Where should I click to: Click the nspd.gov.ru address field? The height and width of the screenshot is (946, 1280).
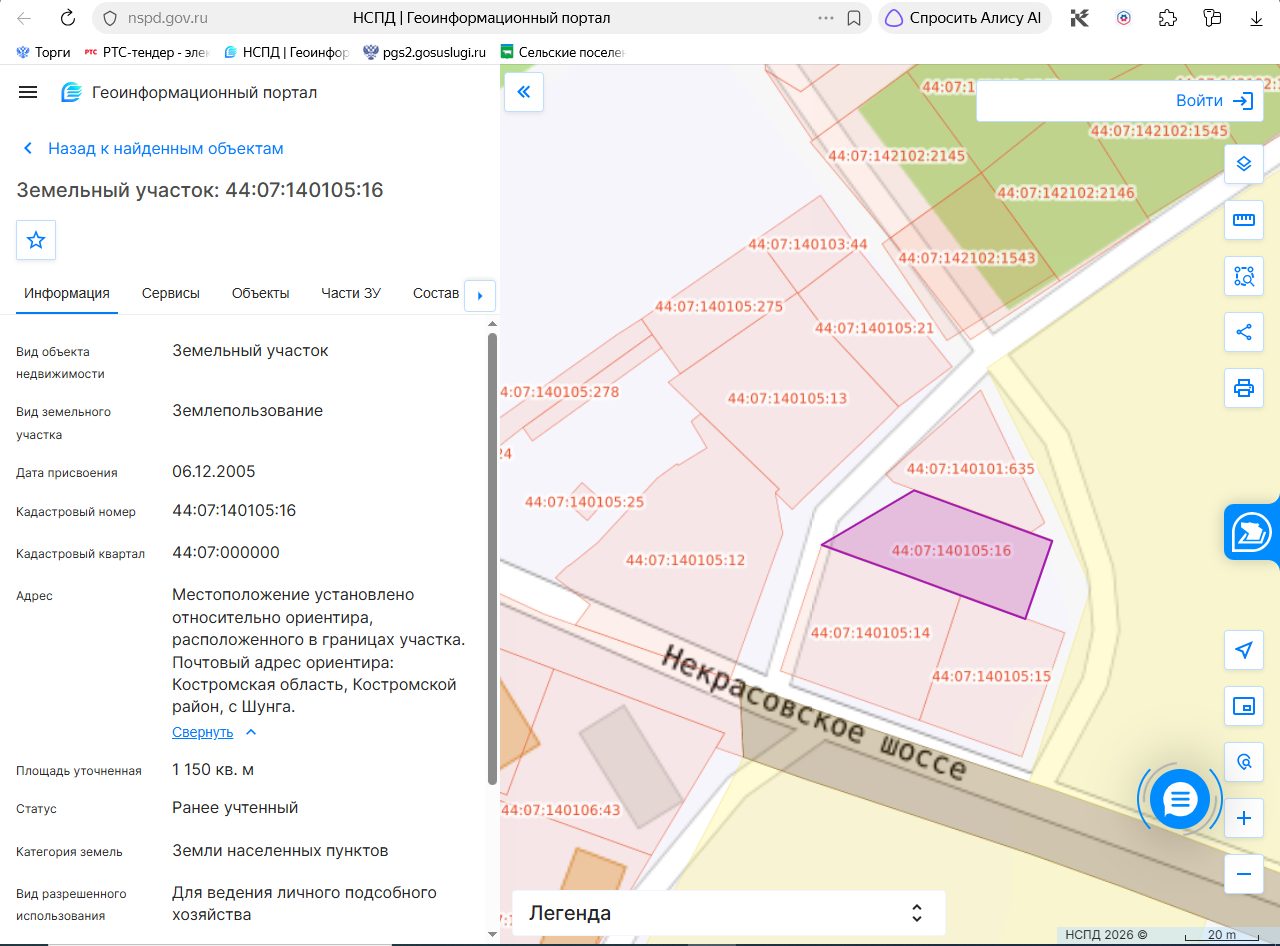[x=168, y=18]
